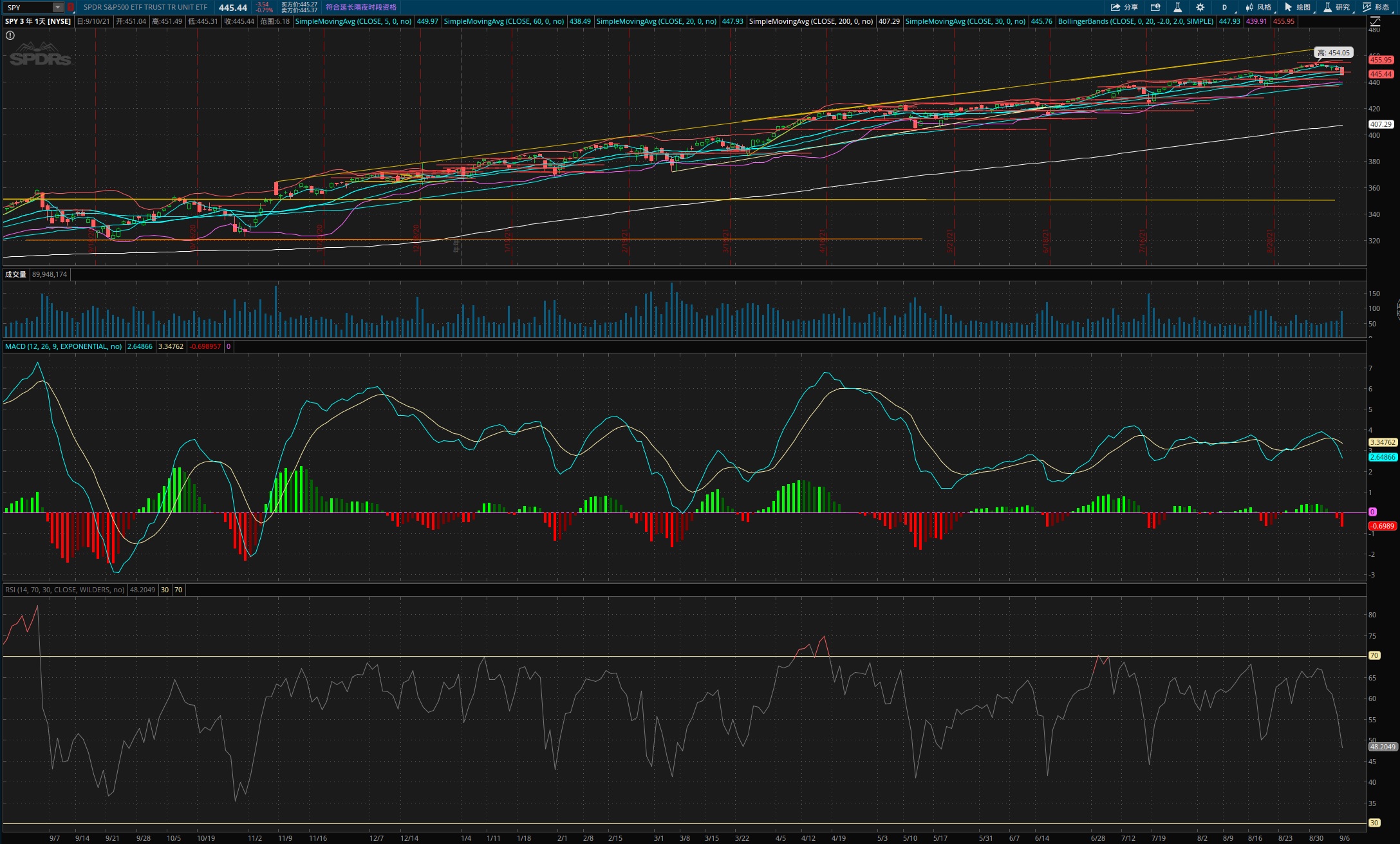The image size is (1400, 844).
Task: Open the D timeframe dropdown
Action: 1224,7
